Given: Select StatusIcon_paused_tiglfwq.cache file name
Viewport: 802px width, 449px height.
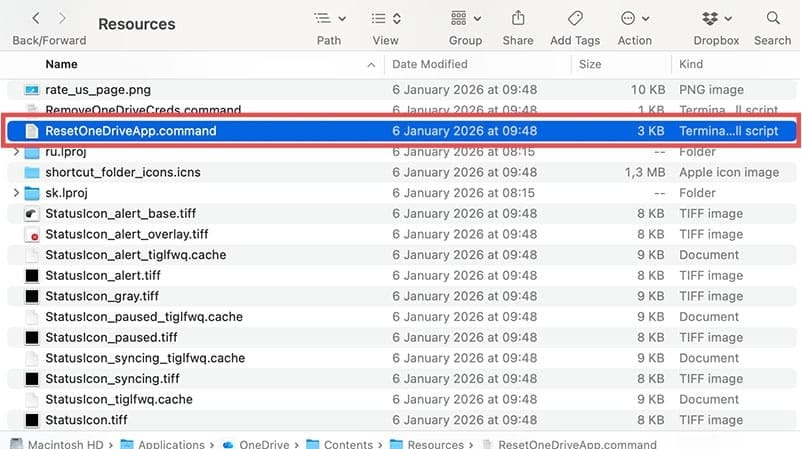Looking at the screenshot, I should click(144, 317).
